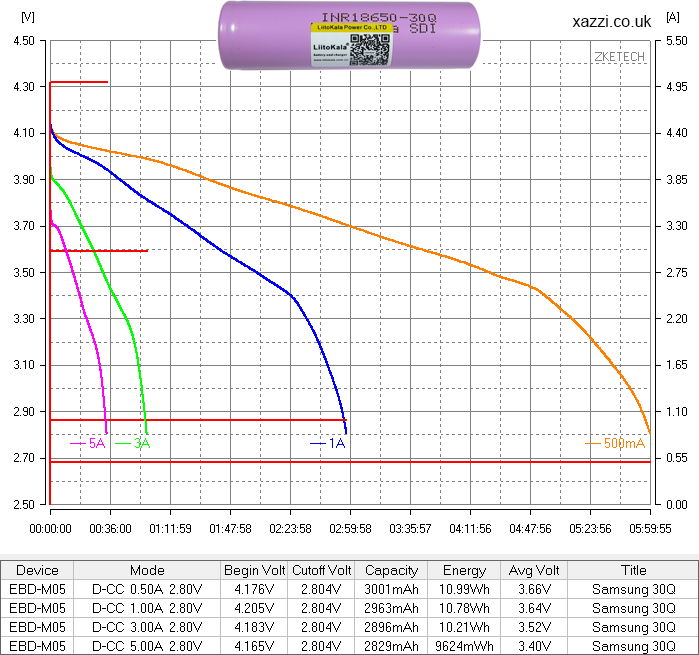Click the green 3A curve legend label
This screenshot has height=655, width=699.
[133, 443]
